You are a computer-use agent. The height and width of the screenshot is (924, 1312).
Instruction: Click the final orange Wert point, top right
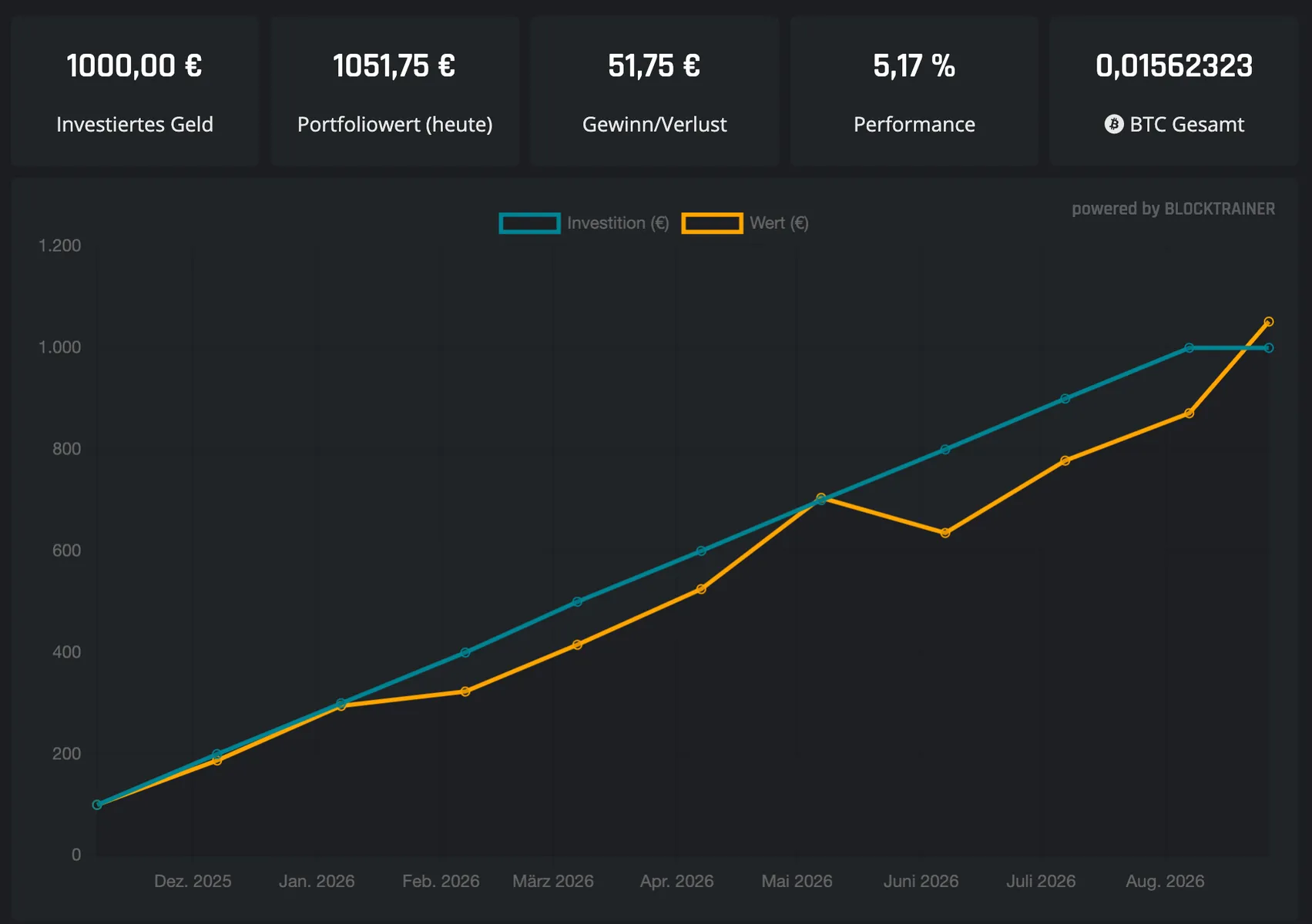[x=1269, y=322]
